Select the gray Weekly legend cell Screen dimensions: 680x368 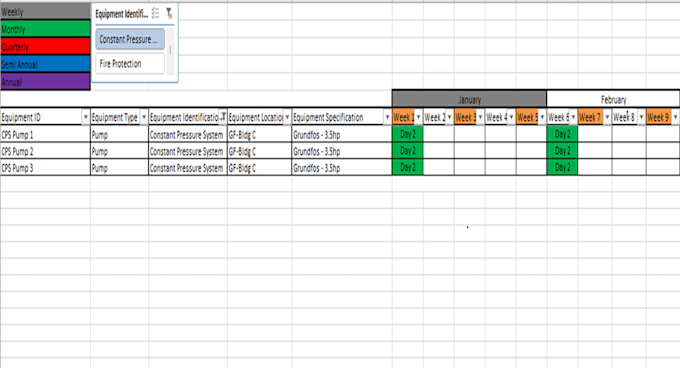point(46,12)
